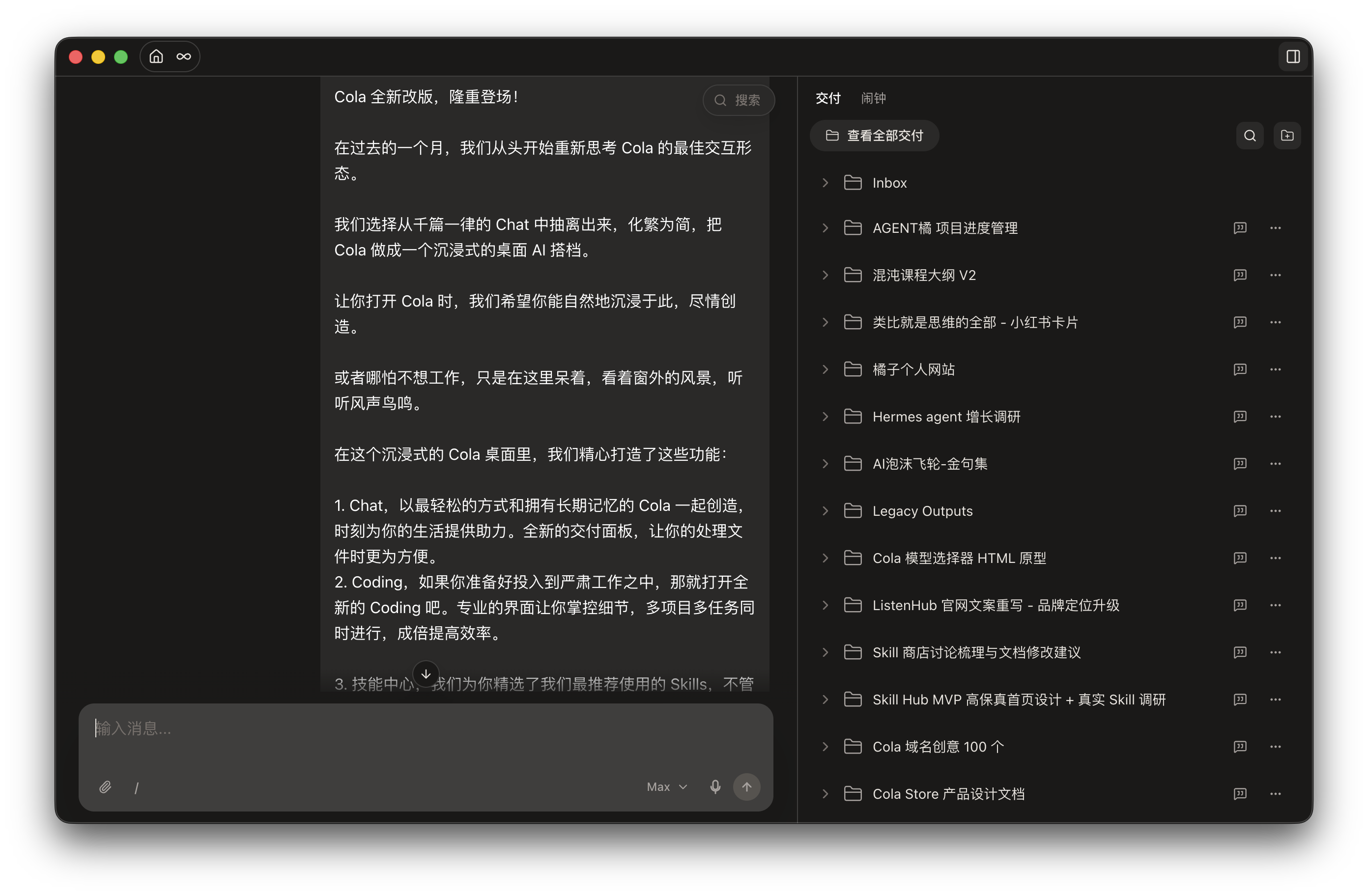This screenshot has width=1368, height=896.
Task: Expand the Cola 域名创意 100 个 folder
Action: pyautogui.click(x=826, y=747)
